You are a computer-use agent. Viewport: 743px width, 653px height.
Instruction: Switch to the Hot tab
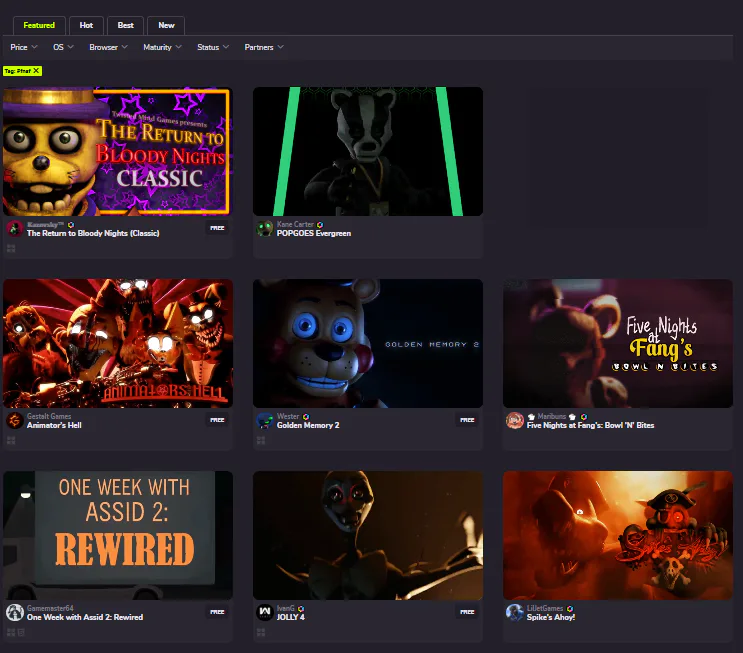pyautogui.click(x=86, y=26)
